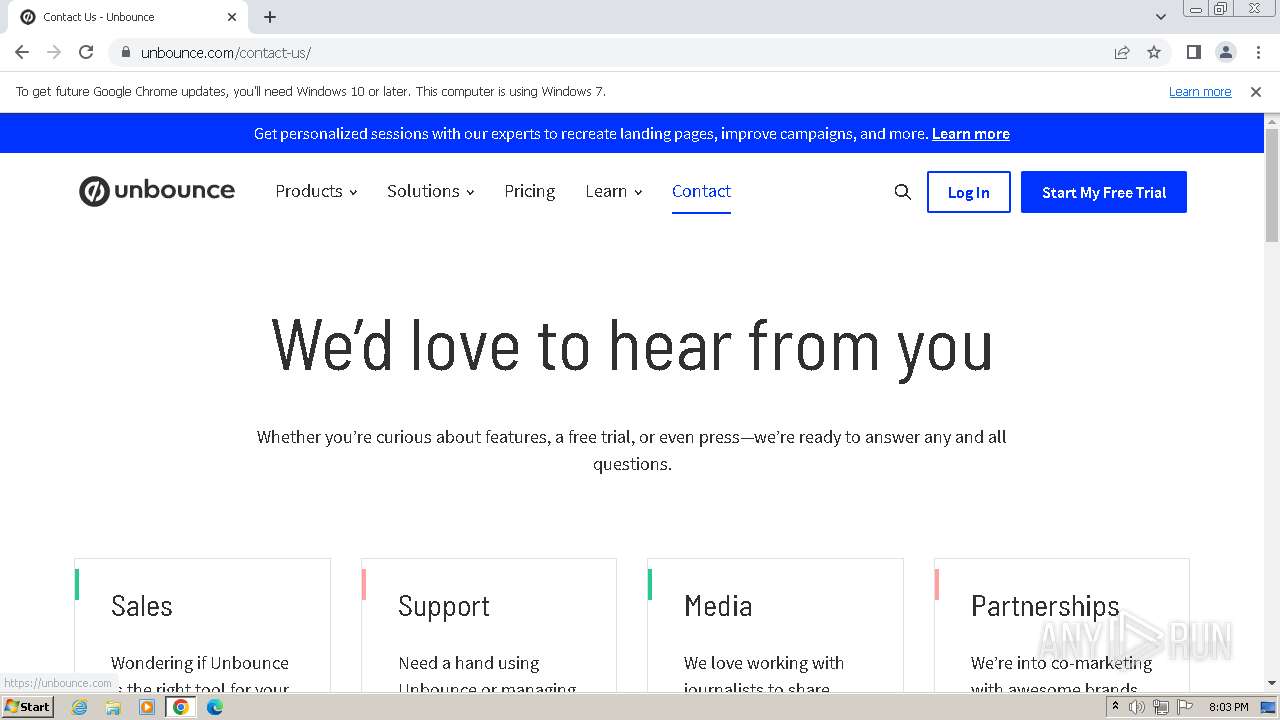Open Microsoft Edge from the taskbar

[215, 707]
